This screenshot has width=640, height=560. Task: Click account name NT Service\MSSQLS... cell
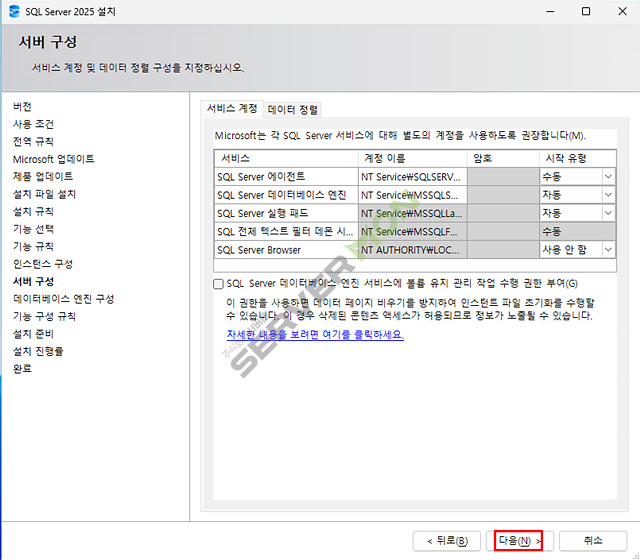point(413,195)
